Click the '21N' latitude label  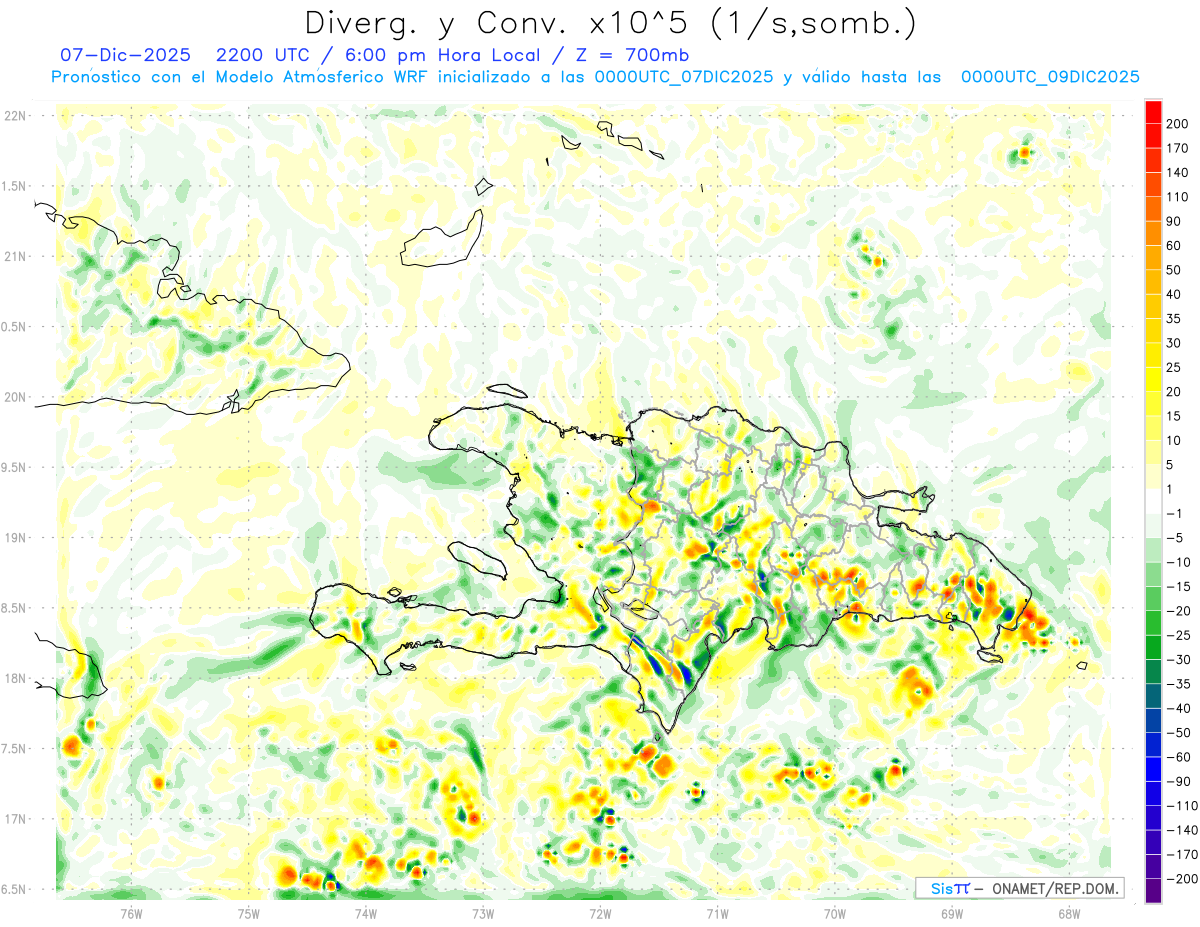pos(15,256)
